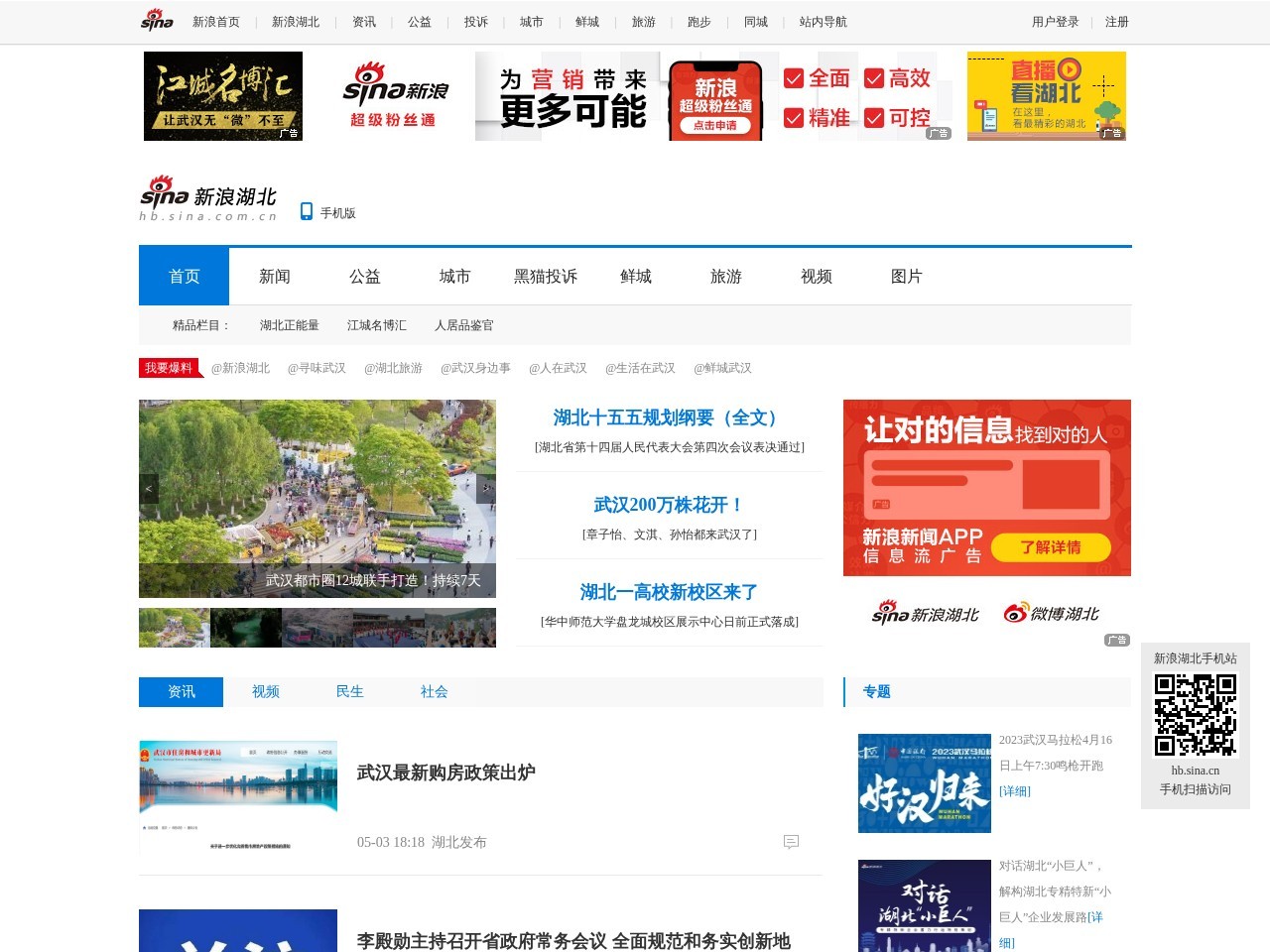Click the 微博湖北 logo
The image size is (1270, 952).
pos(1052,614)
